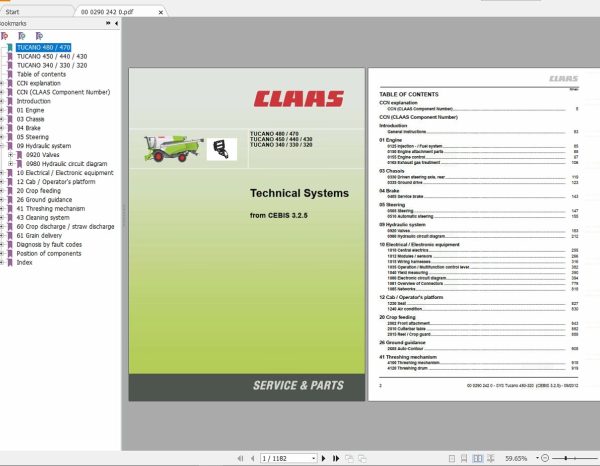The height and width of the screenshot is (466, 600).
Task: Open the 0920 Valves bookmark
Action: [43, 155]
